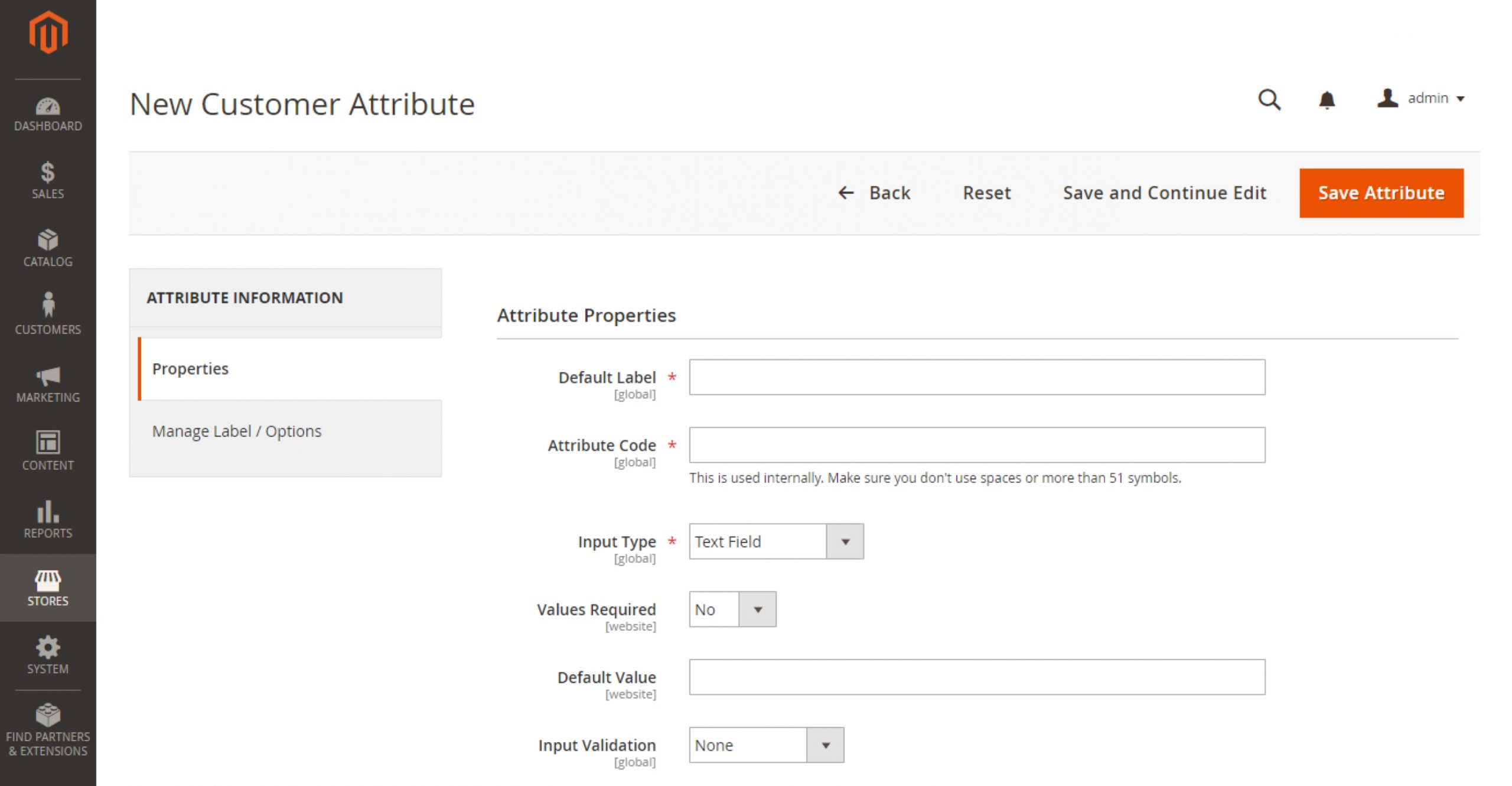
Task: Click the Attribute Code input field
Action: pyautogui.click(x=978, y=445)
